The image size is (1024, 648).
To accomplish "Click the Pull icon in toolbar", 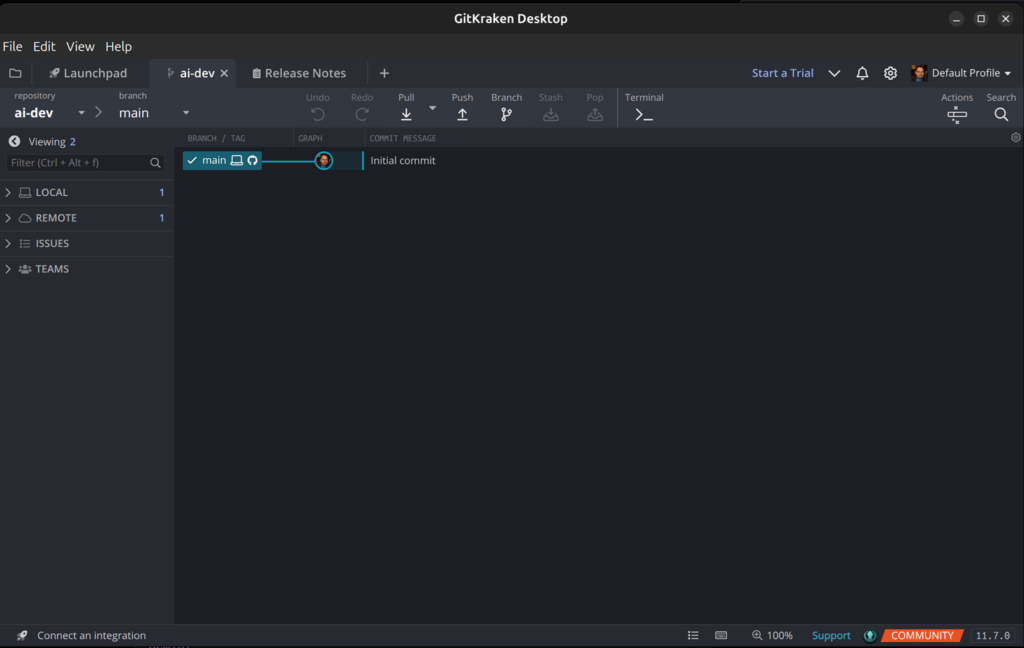I will point(406,114).
